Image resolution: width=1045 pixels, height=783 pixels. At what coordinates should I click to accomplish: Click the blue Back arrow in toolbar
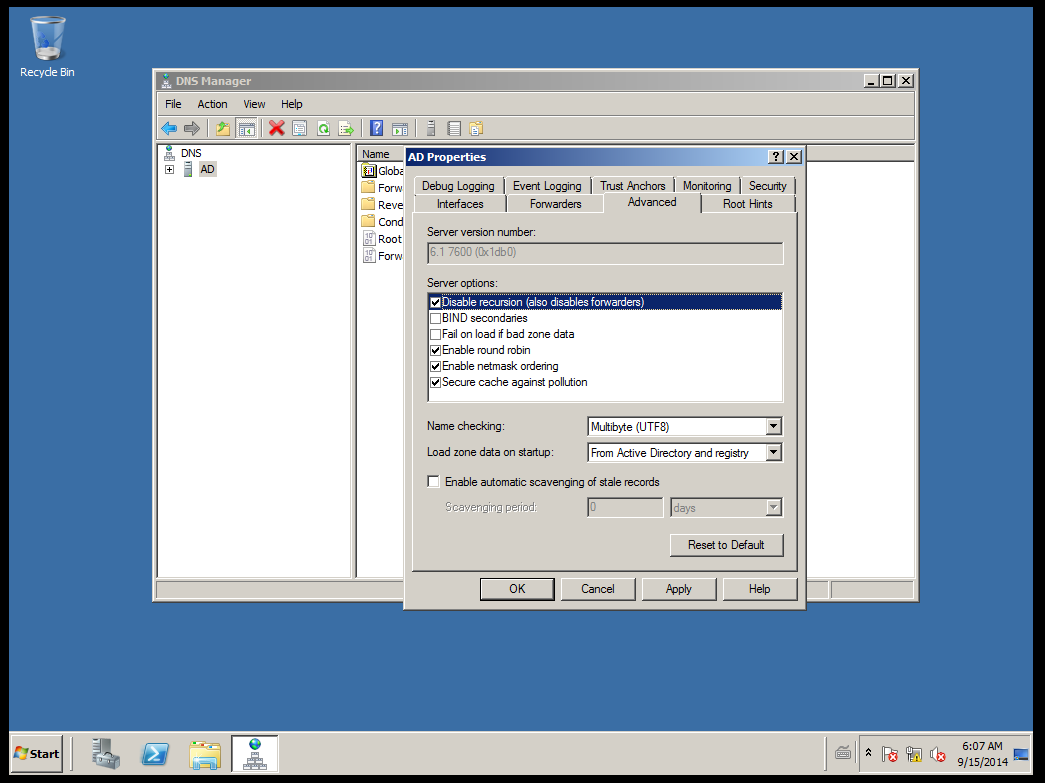coord(169,128)
